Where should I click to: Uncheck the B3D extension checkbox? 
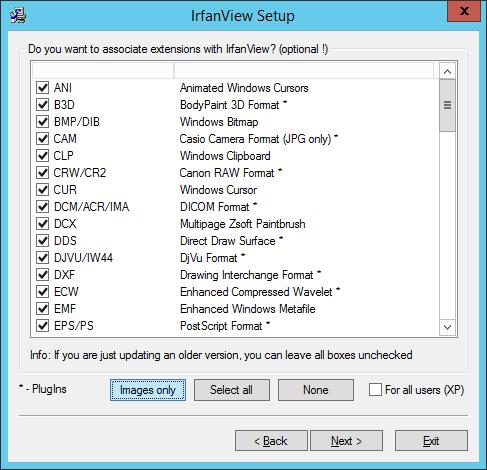pos(42,105)
